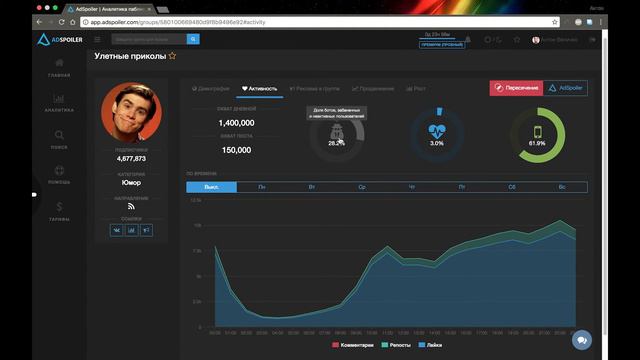
Task: Open the favorites star in header
Action: [x=517, y=40]
